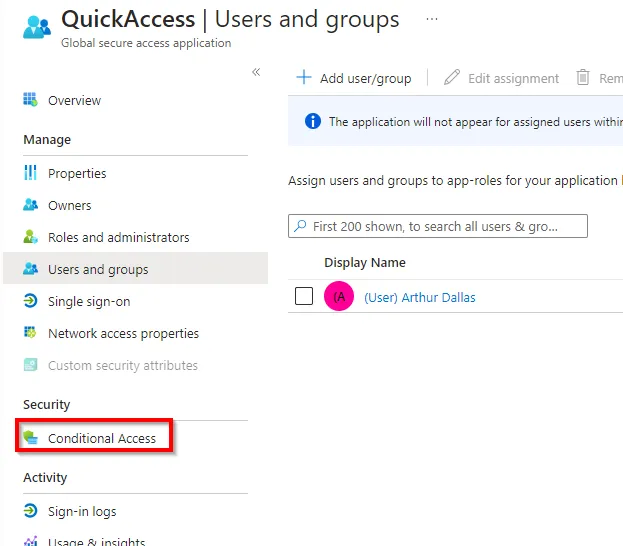The height and width of the screenshot is (546, 623).
Task: Click the trash can Remove icon
Action: [x=583, y=77]
